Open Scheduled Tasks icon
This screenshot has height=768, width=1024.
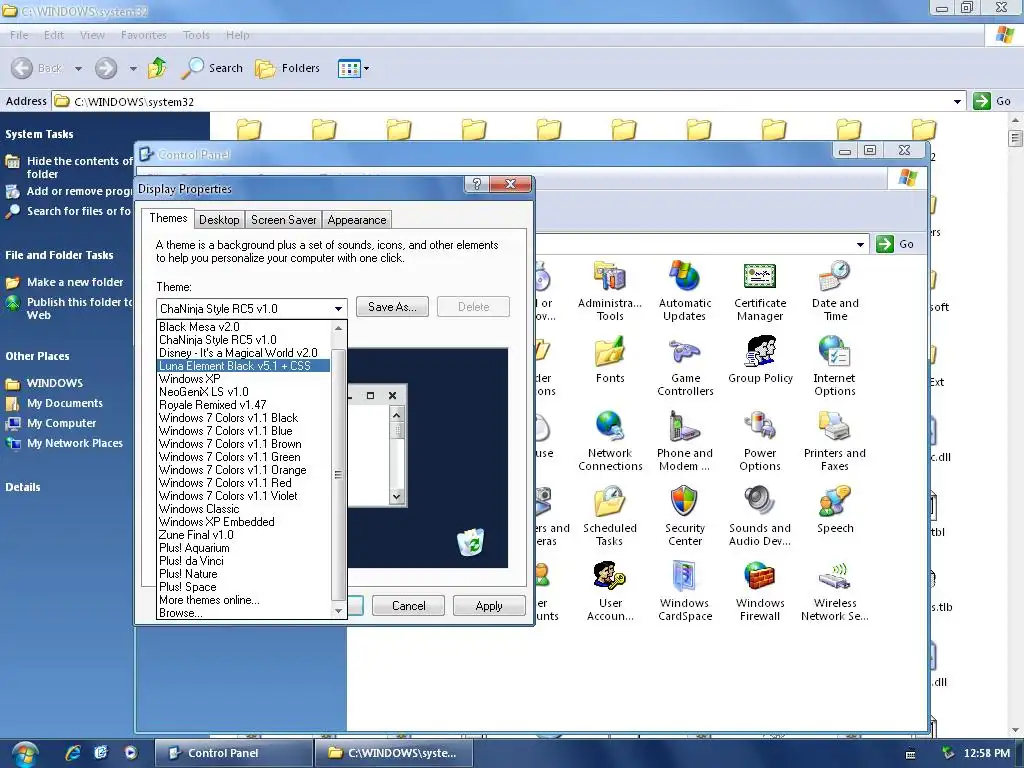point(609,516)
